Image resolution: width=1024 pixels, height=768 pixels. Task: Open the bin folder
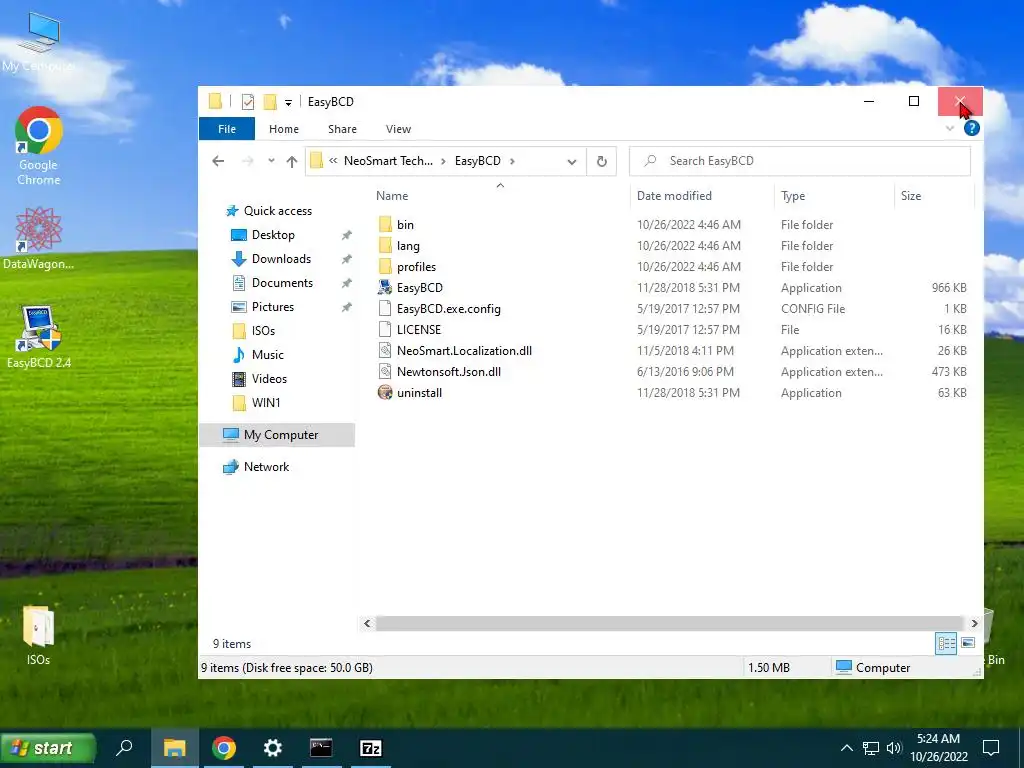(405, 225)
